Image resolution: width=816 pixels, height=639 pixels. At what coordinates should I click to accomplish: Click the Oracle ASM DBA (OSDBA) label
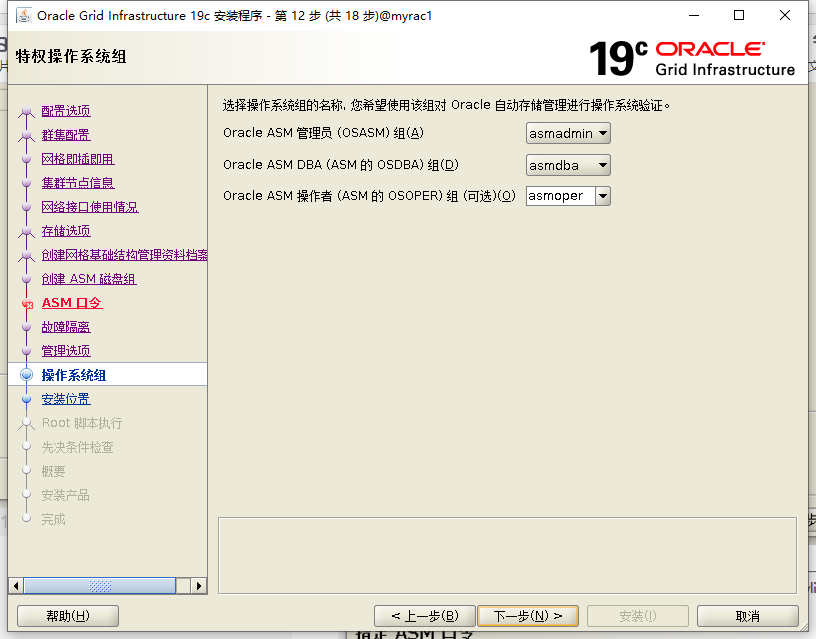(x=341, y=165)
